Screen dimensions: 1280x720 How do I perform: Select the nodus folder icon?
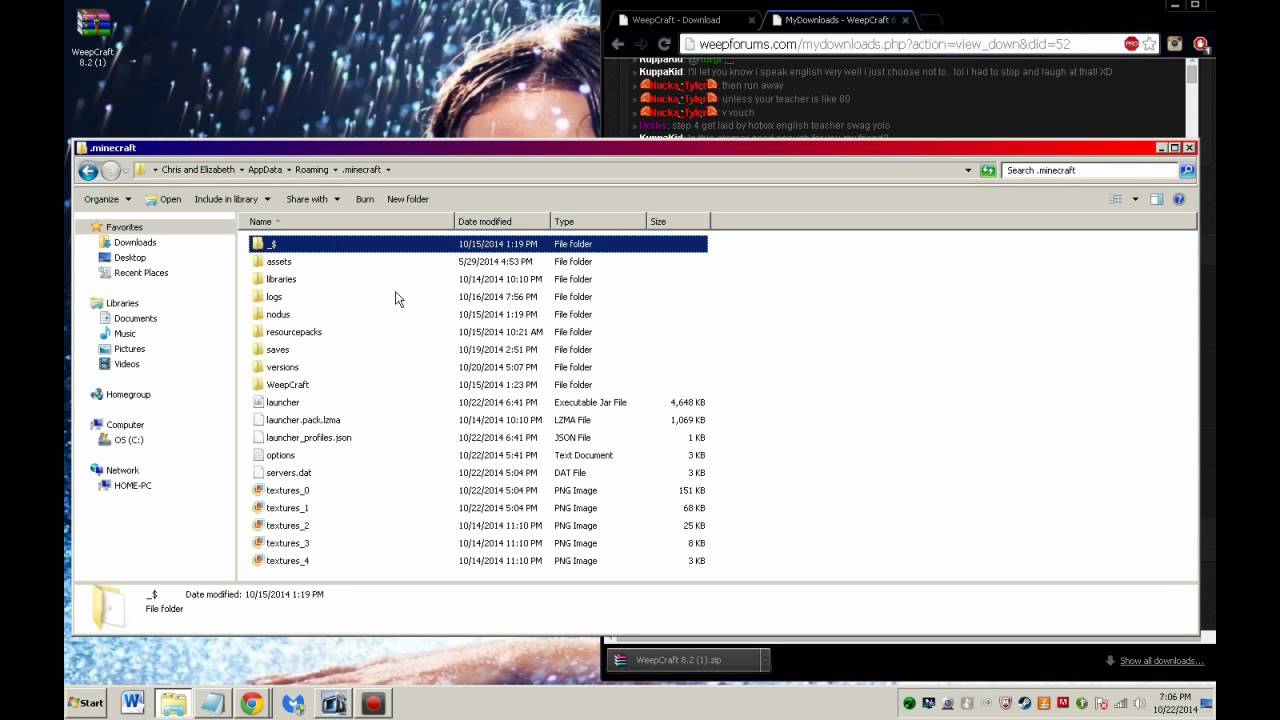[x=258, y=314]
